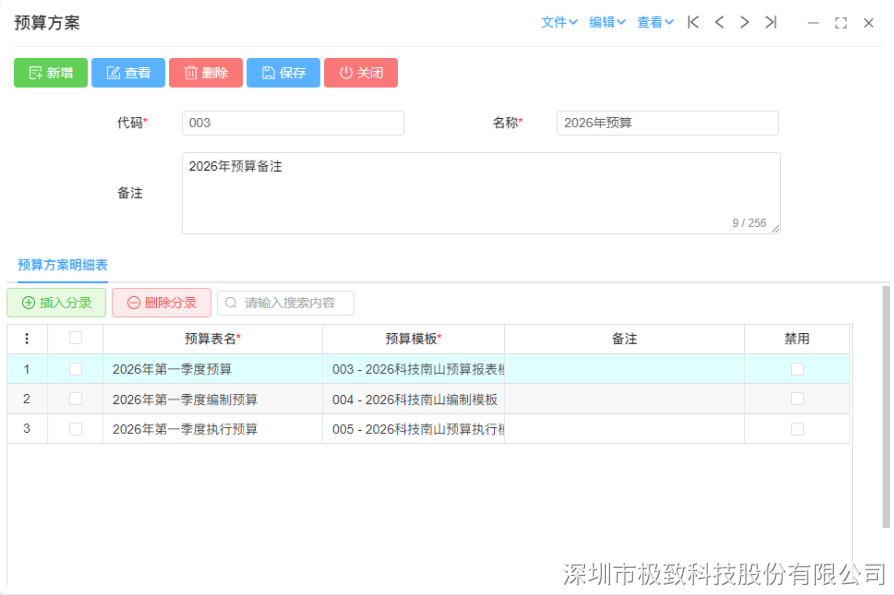Select cell 2026年第一季度编制预算

(213, 399)
